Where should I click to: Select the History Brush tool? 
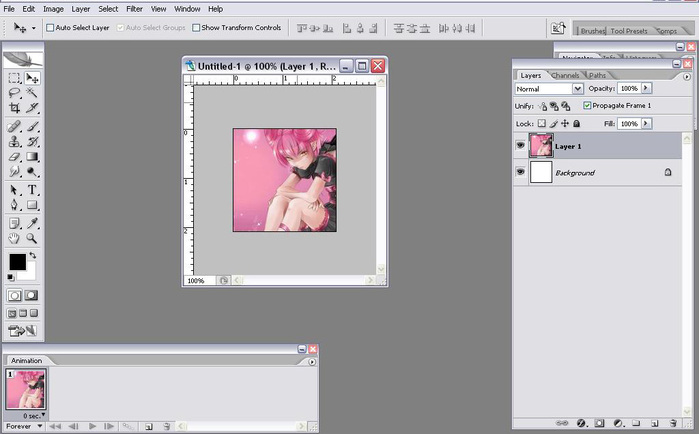[32, 142]
